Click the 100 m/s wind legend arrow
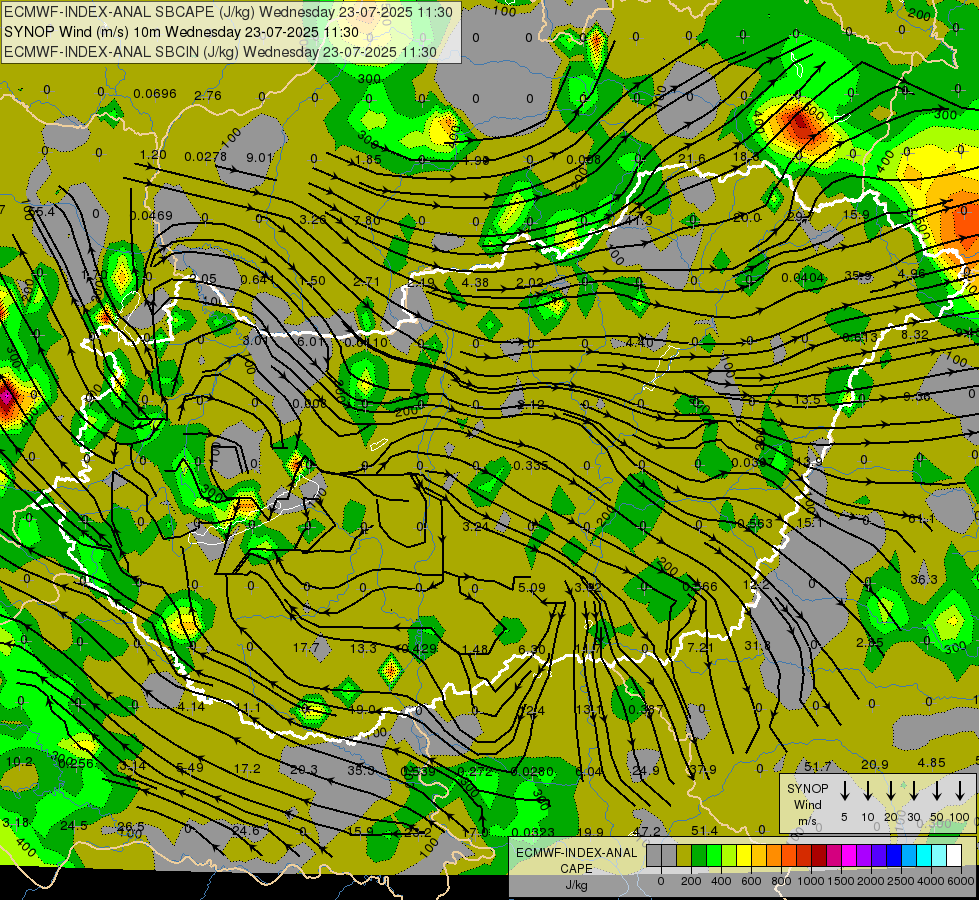 point(960,791)
